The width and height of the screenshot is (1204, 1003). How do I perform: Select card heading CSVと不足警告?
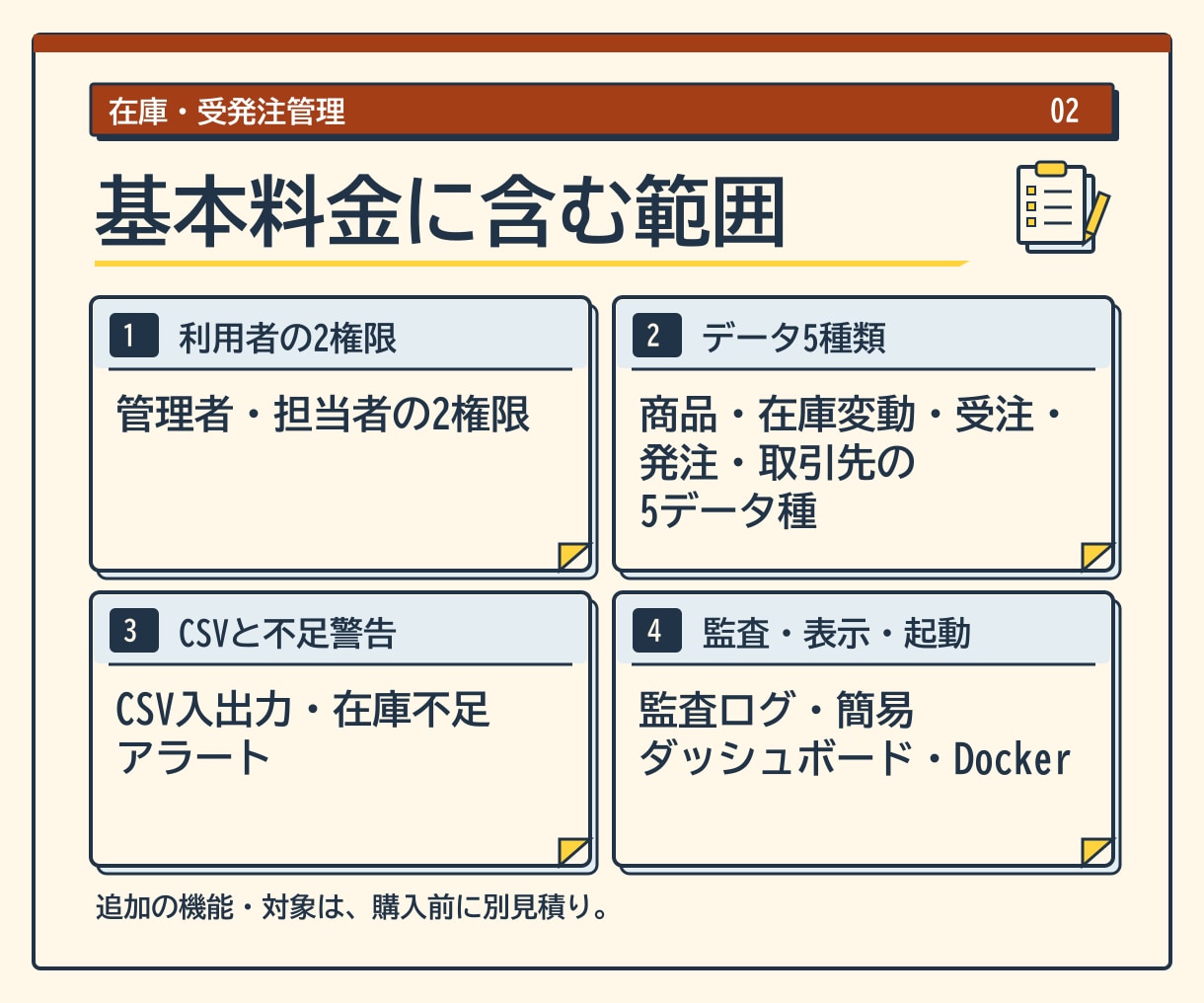coord(287,633)
